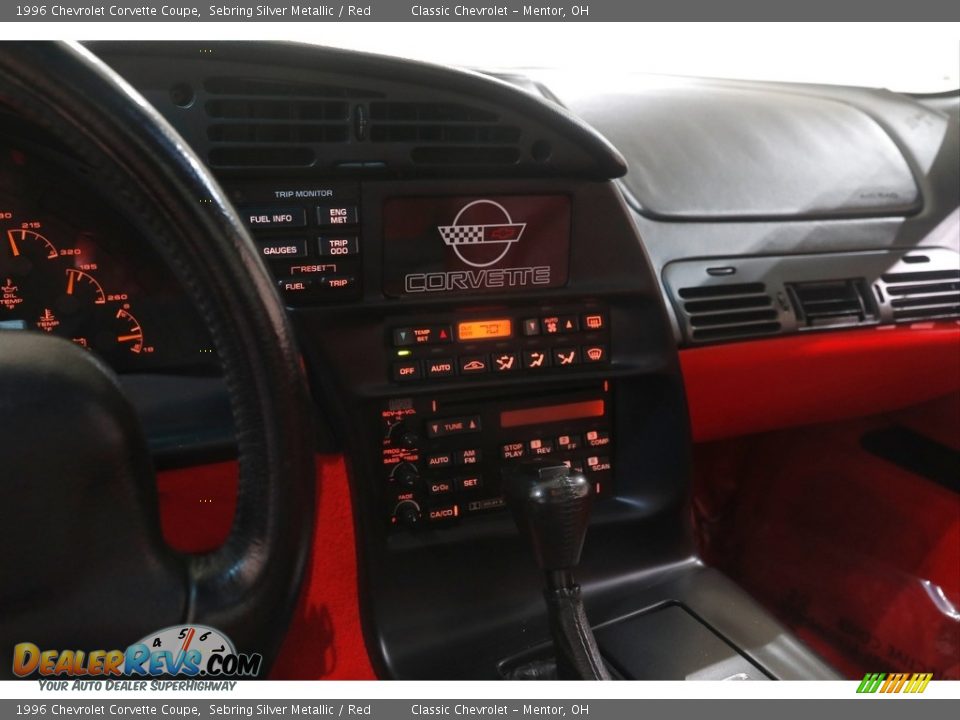The width and height of the screenshot is (960, 720).
Task: Turn on the rear window defogger
Action: click(x=593, y=321)
